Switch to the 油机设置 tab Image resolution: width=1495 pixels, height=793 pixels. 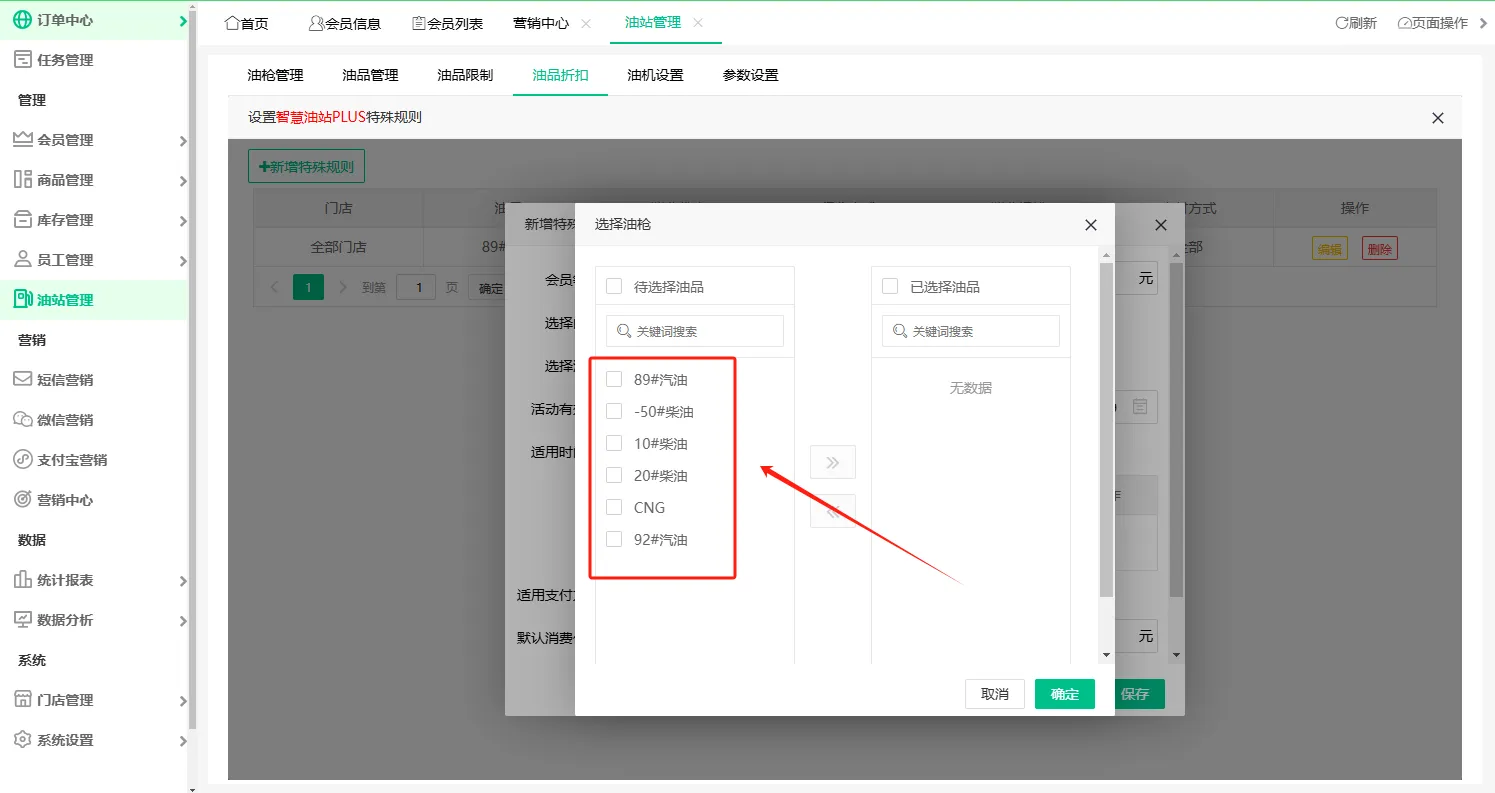coord(655,75)
